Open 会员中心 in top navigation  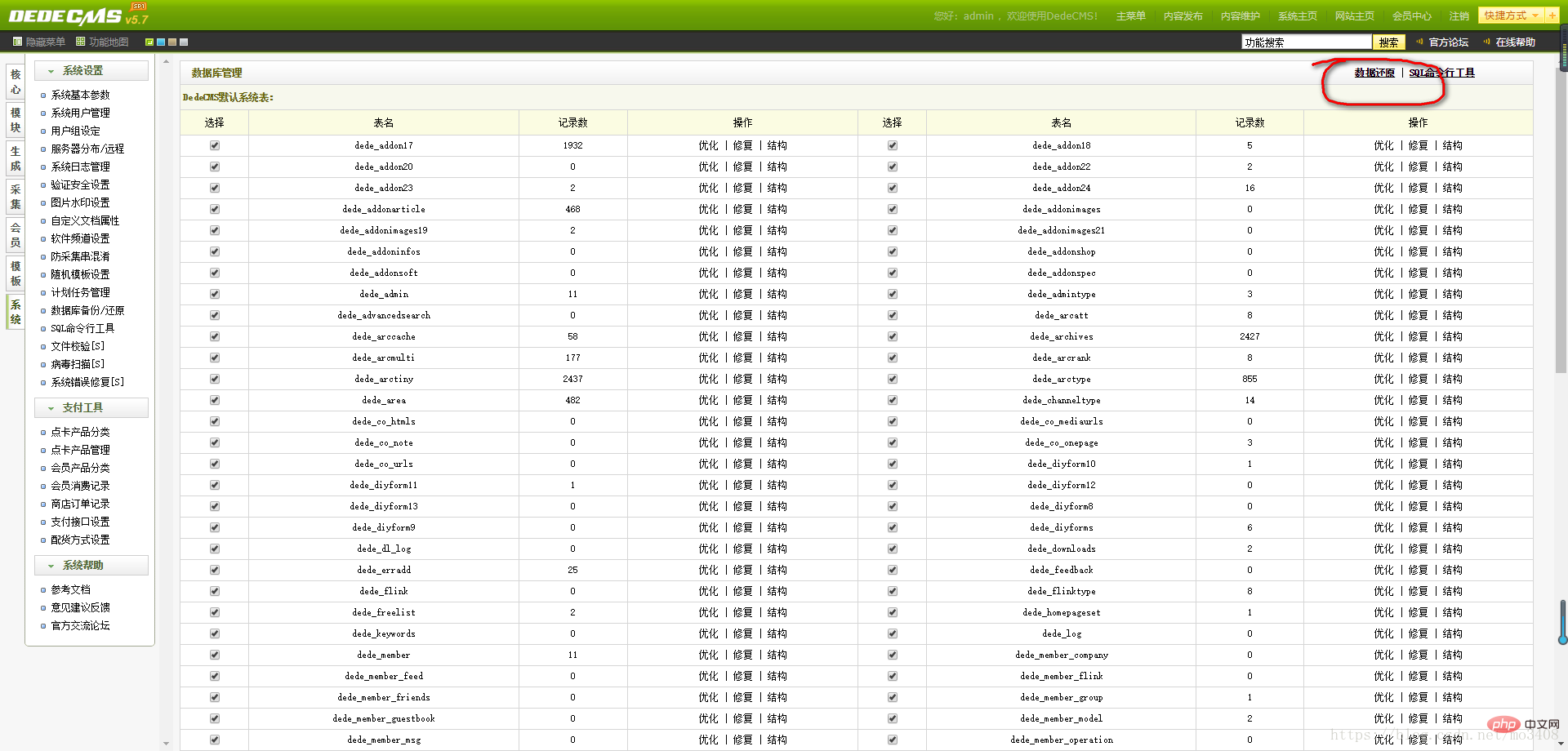(x=1411, y=16)
